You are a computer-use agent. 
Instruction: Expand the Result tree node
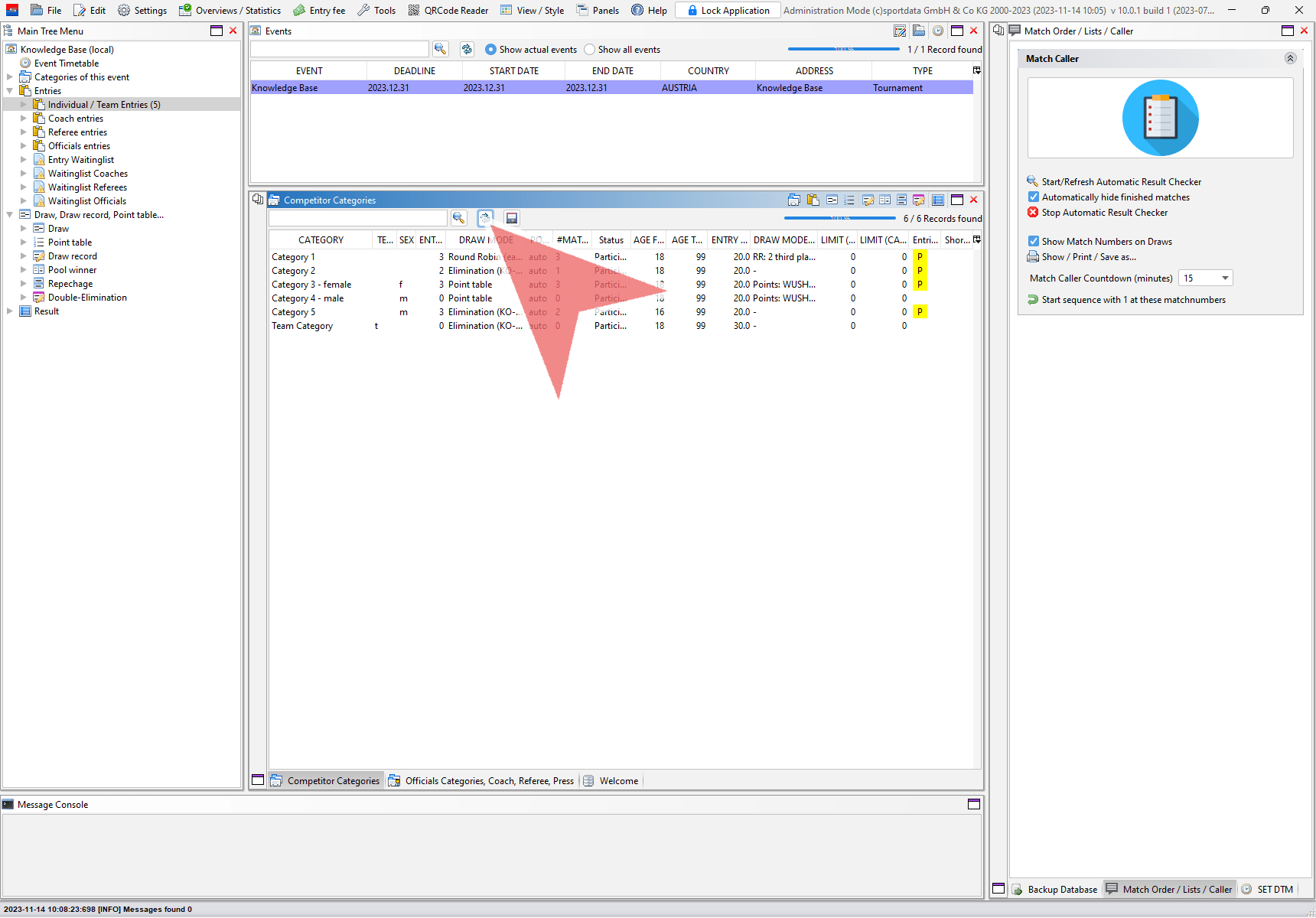tap(10, 311)
